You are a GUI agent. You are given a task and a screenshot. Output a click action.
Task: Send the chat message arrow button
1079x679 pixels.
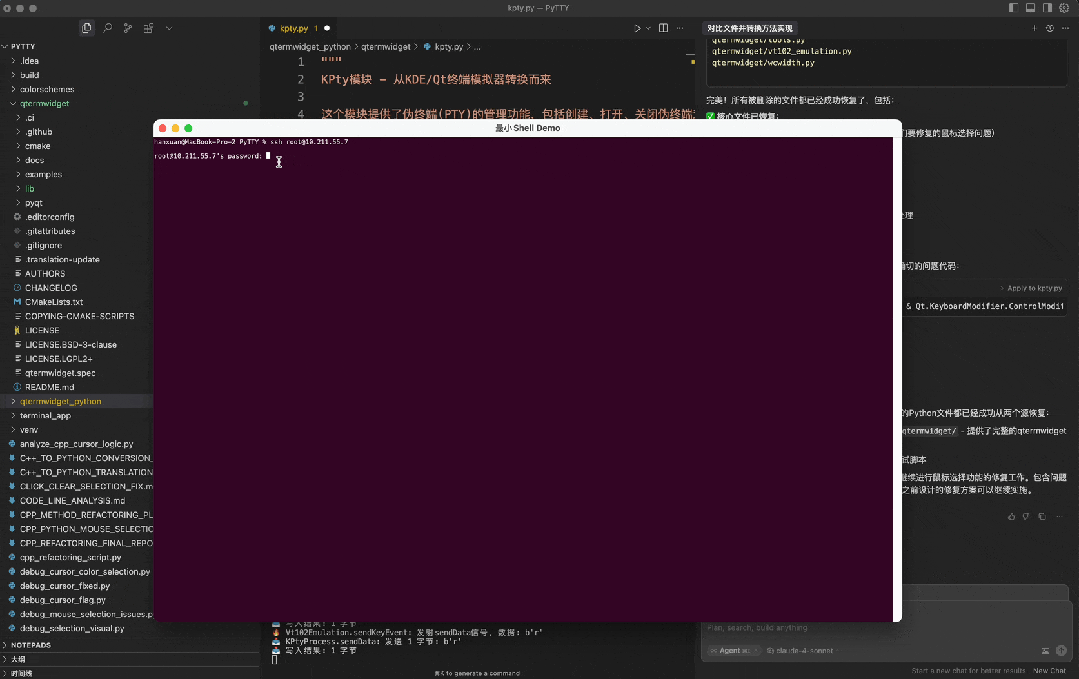[1061, 651]
